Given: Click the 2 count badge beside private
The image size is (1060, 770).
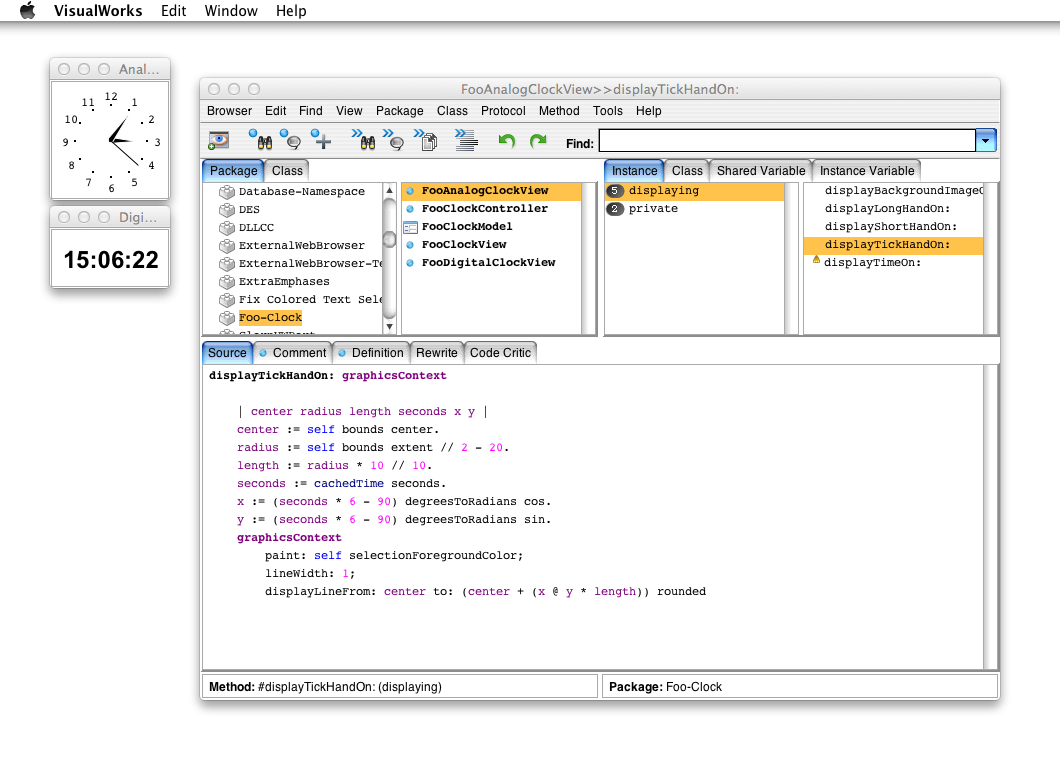Looking at the screenshot, I should pyautogui.click(x=615, y=209).
